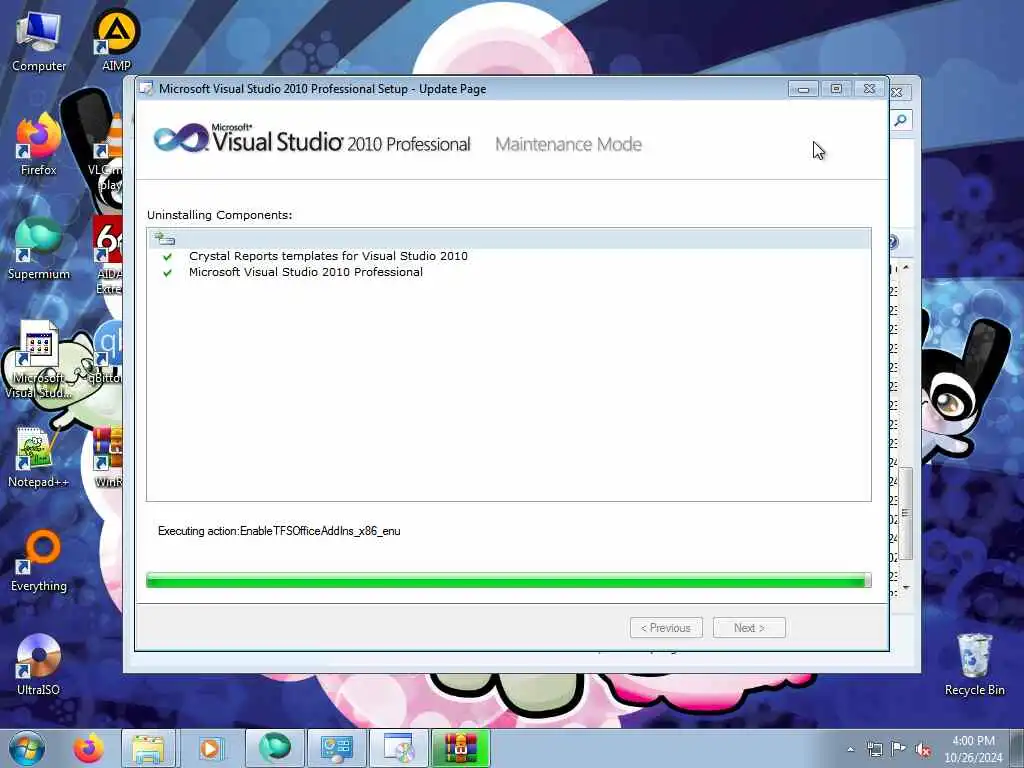Click the search icon in background window
The height and width of the screenshot is (768, 1024).
pos(901,120)
